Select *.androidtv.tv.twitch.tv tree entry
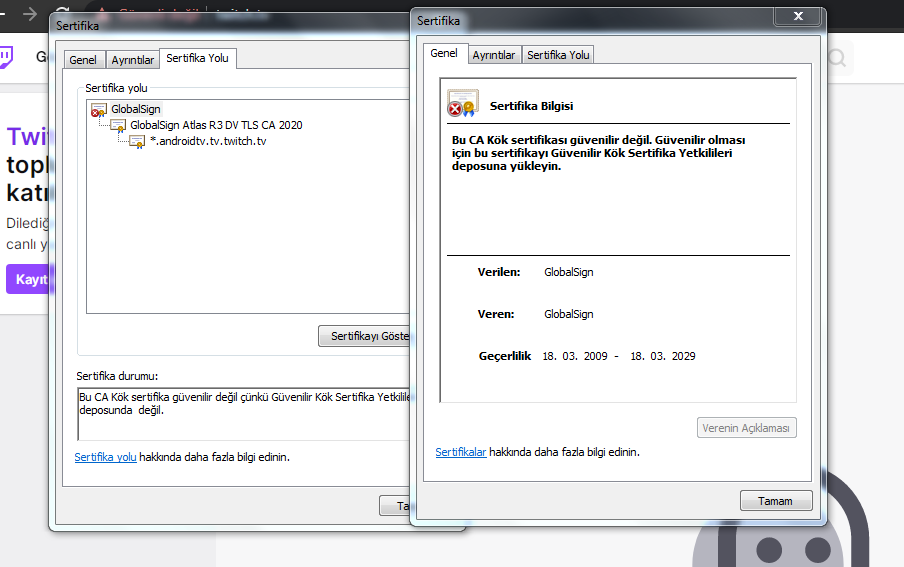Image resolution: width=904 pixels, height=567 pixels. click(208, 141)
